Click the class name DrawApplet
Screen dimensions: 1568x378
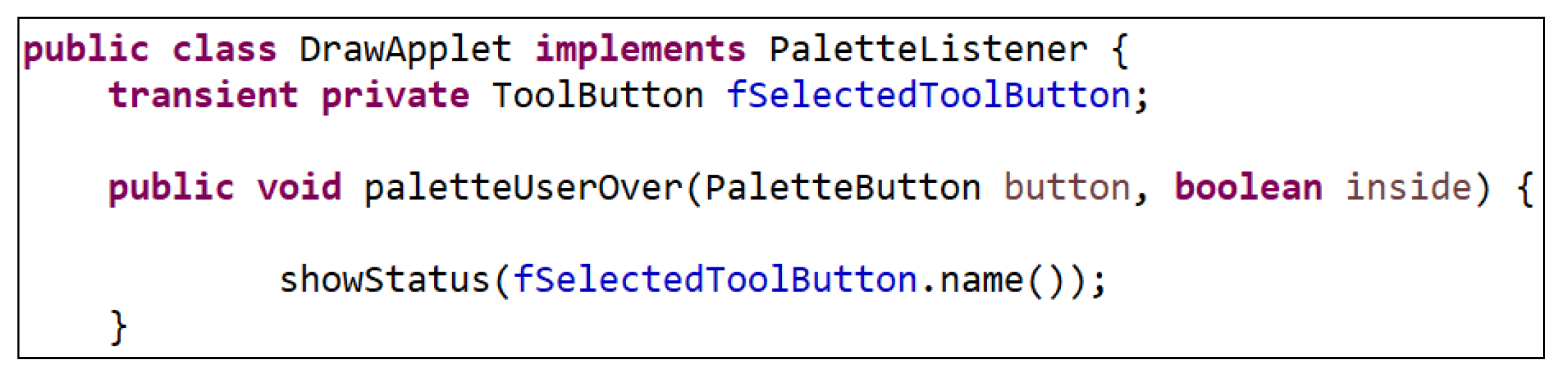pos(406,49)
